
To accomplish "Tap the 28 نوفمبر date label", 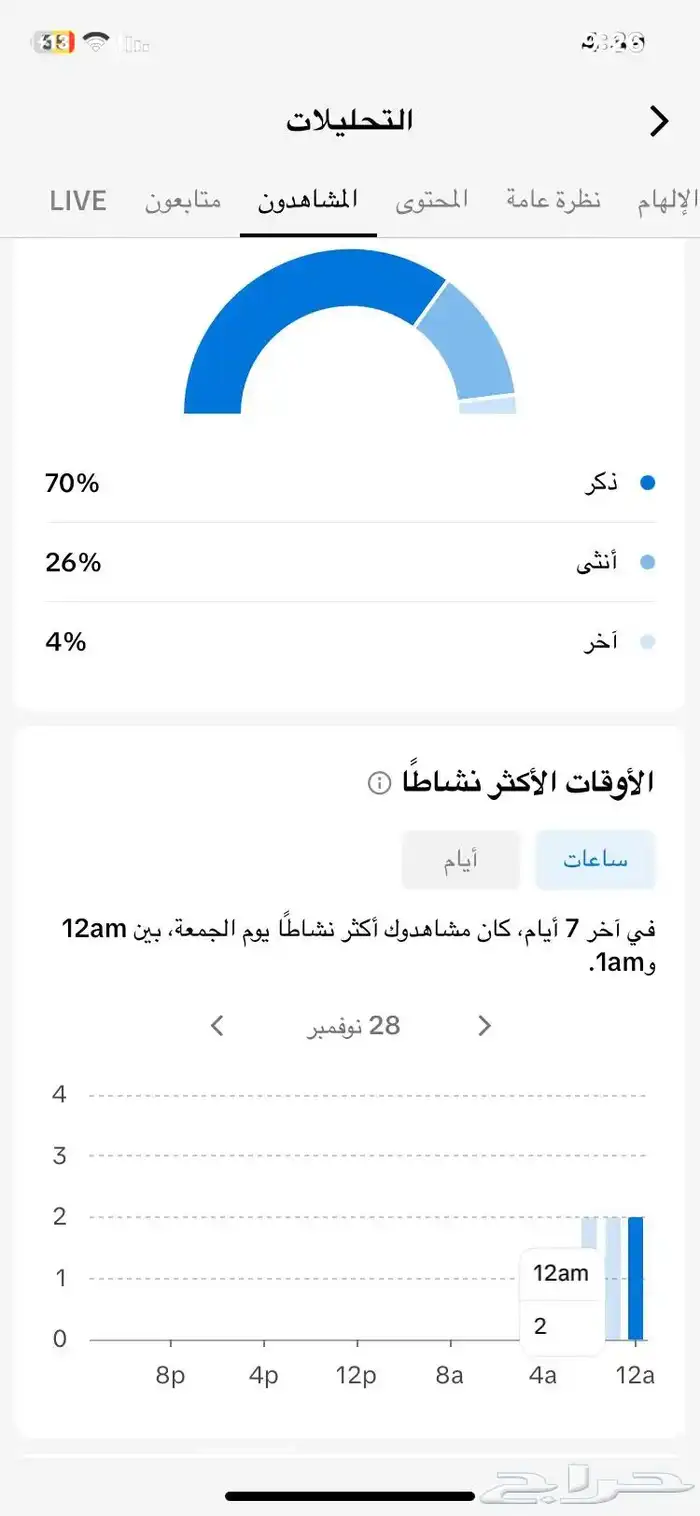I will pos(354,1026).
